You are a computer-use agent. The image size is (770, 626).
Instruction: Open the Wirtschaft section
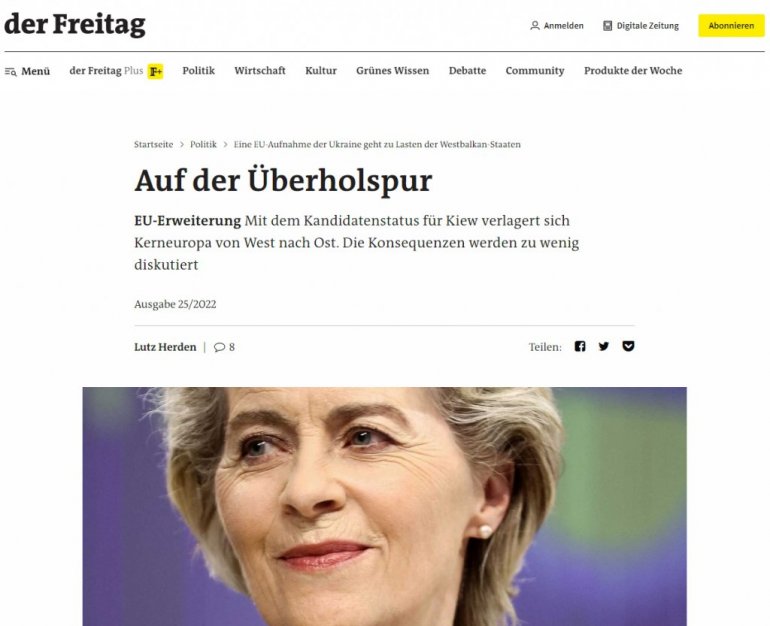(x=260, y=71)
